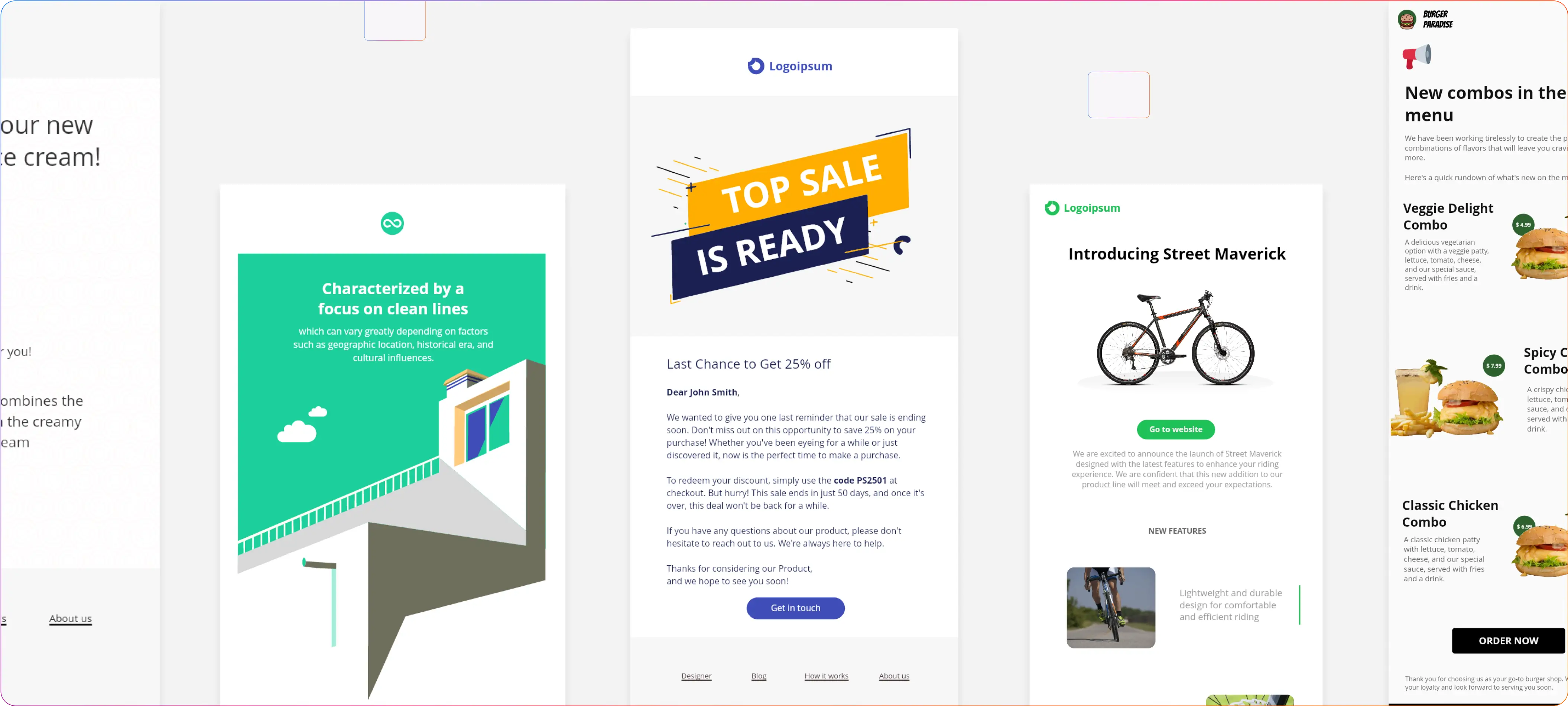Click the green Logoipsum logo icon
The image size is (1568, 706).
coord(1052,208)
